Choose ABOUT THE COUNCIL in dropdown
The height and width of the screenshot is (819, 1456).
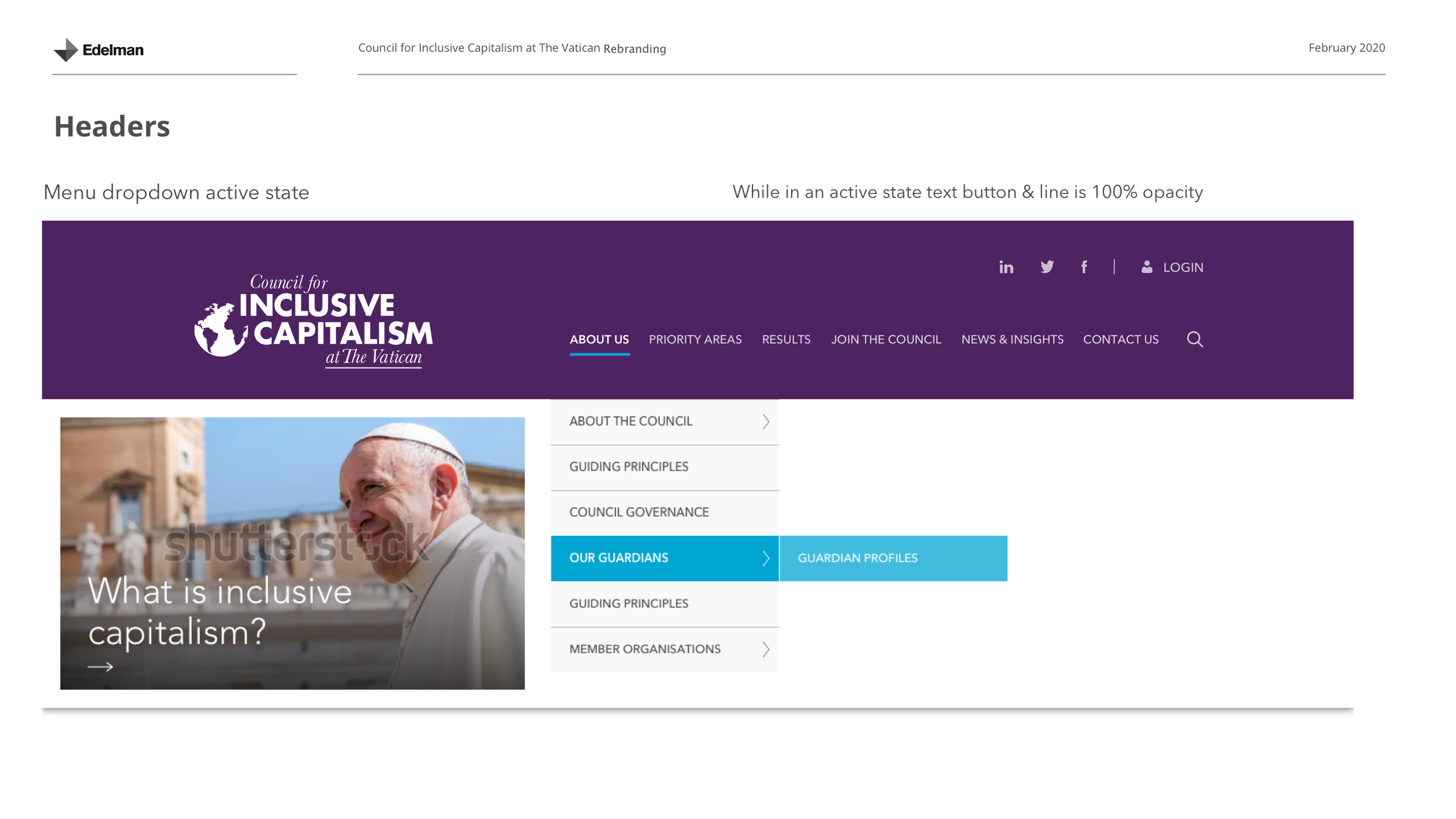click(665, 422)
